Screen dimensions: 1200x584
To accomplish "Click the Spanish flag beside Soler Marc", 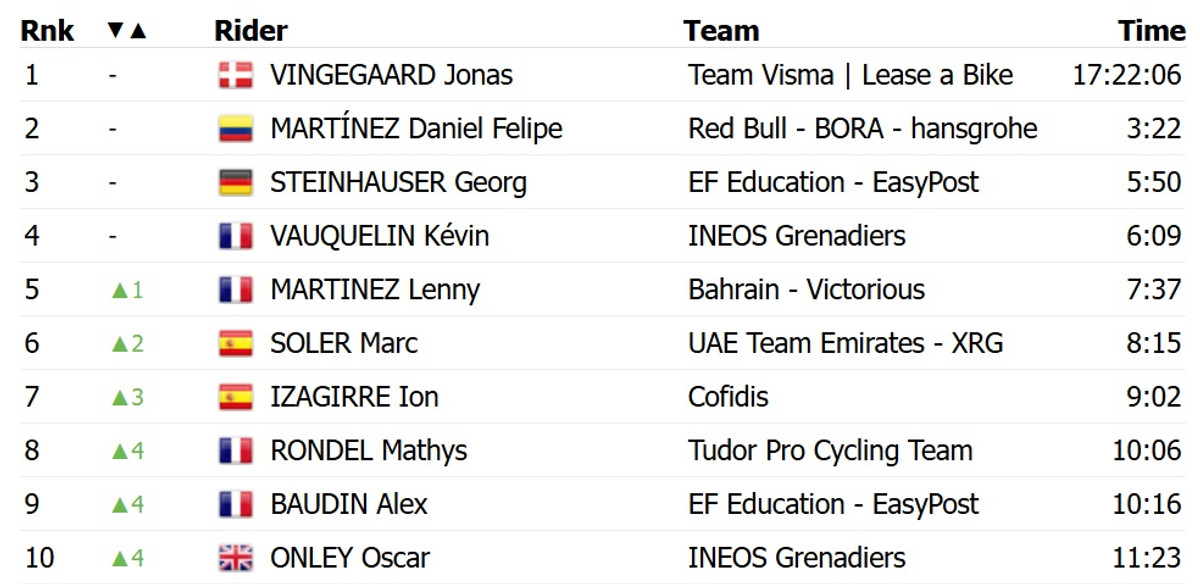I will (x=236, y=343).
